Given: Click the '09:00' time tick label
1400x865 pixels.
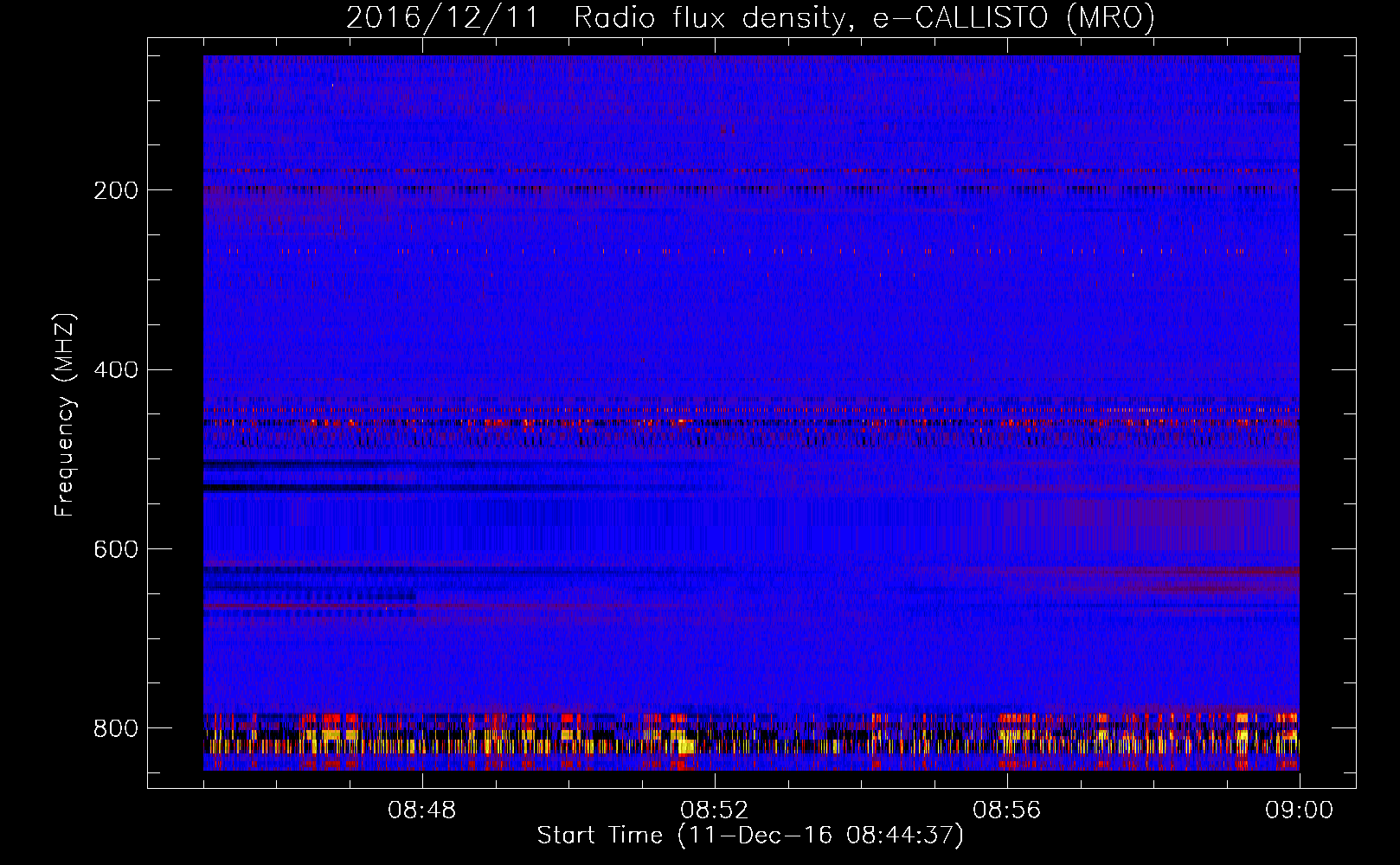Looking at the screenshot, I should click(x=1299, y=811).
